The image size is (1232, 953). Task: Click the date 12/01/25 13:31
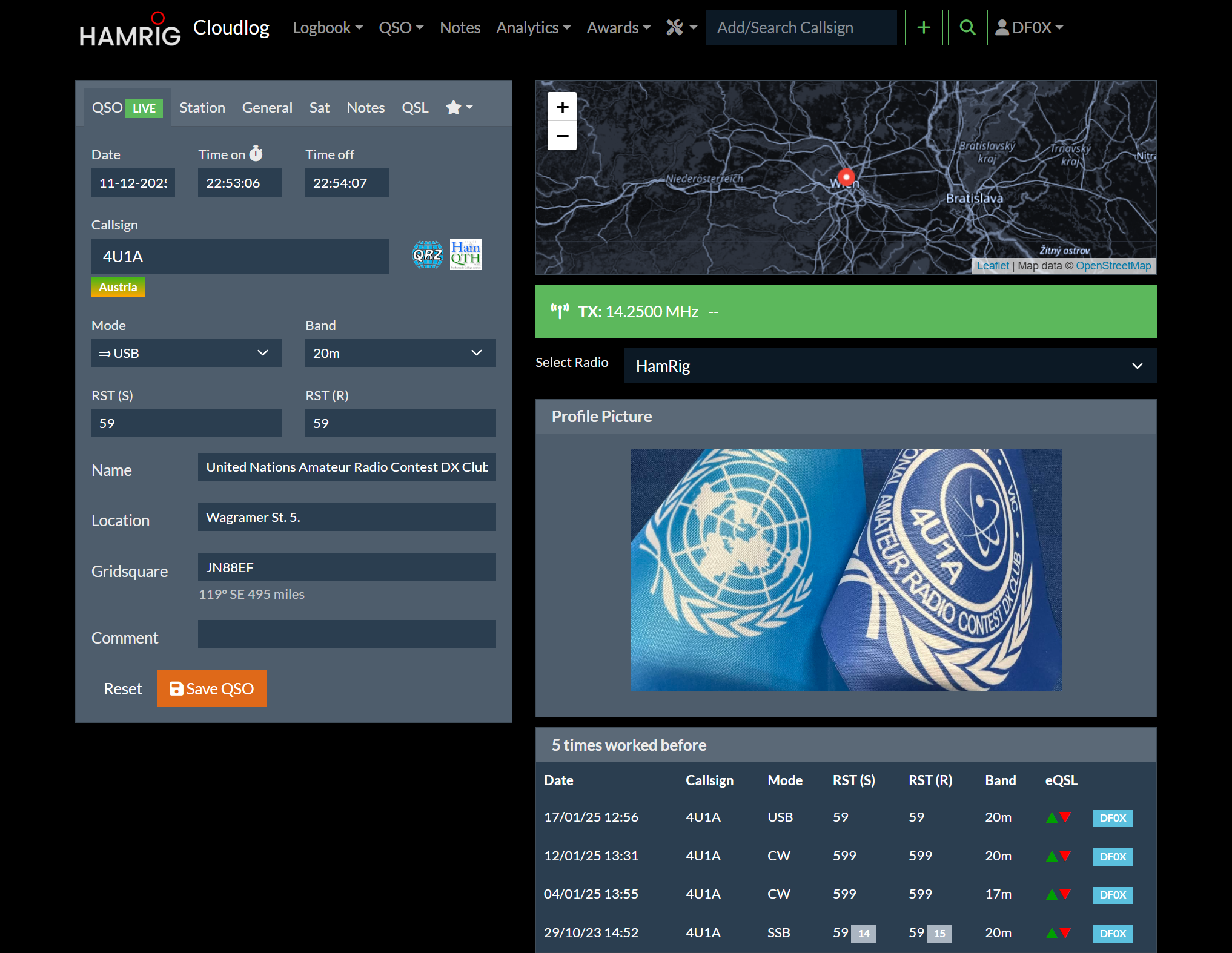(x=591, y=856)
